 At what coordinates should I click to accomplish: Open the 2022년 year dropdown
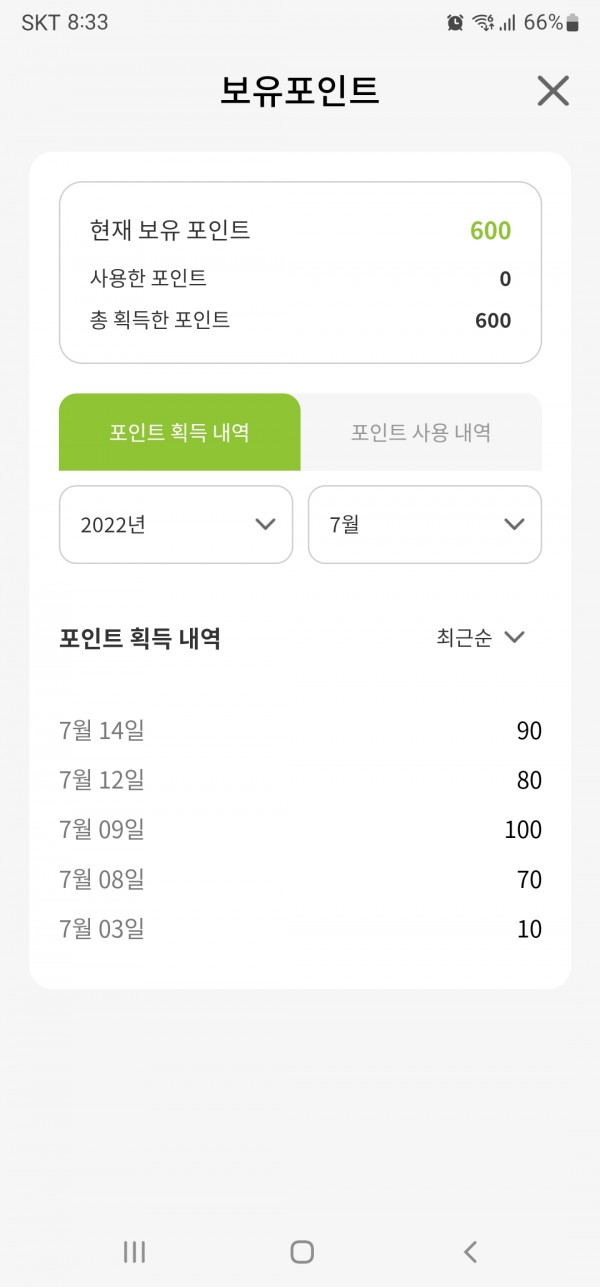176,524
